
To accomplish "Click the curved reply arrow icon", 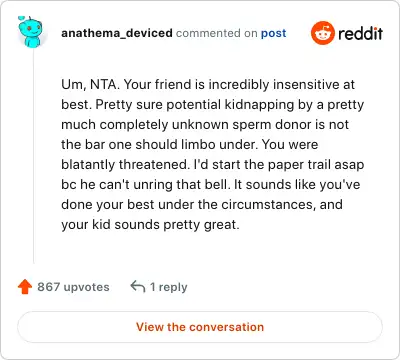I will click(x=138, y=286).
